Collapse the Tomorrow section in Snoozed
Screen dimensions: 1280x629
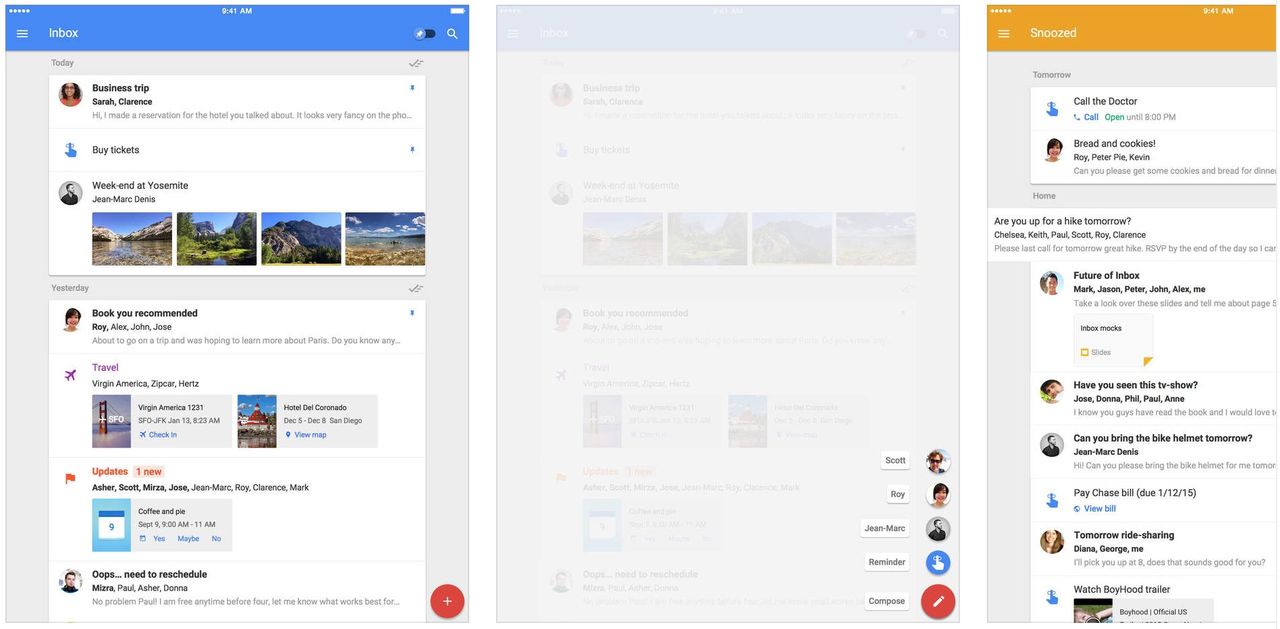(x=1051, y=74)
